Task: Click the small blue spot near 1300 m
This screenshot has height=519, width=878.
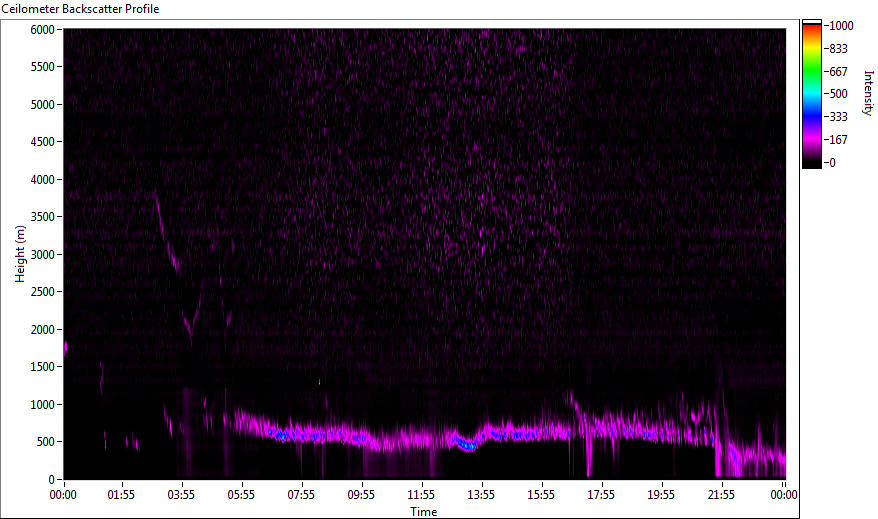Action: [x=320, y=382]
